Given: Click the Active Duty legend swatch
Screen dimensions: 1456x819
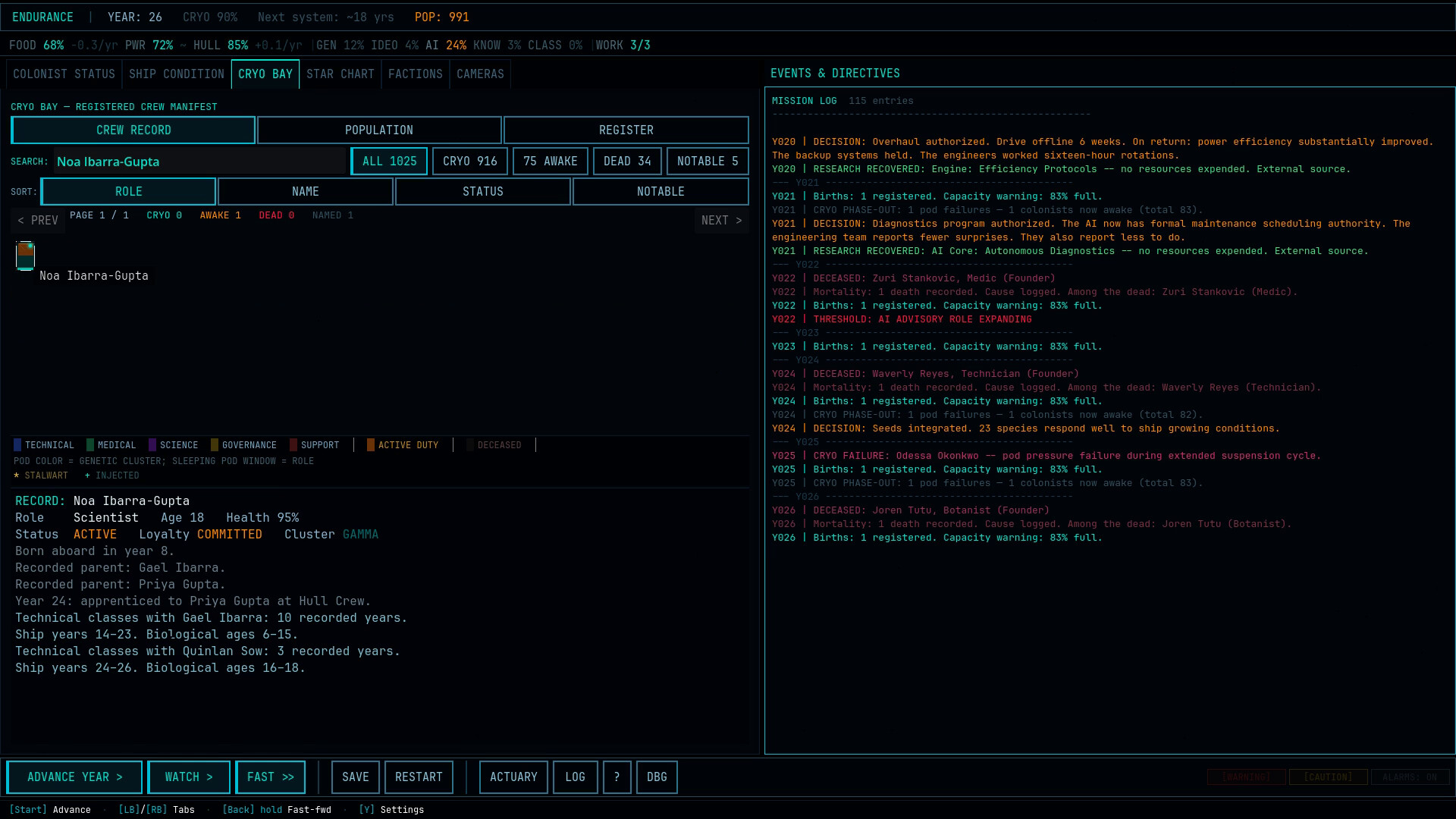Looking at the screenshot, I should pos(371,445).
